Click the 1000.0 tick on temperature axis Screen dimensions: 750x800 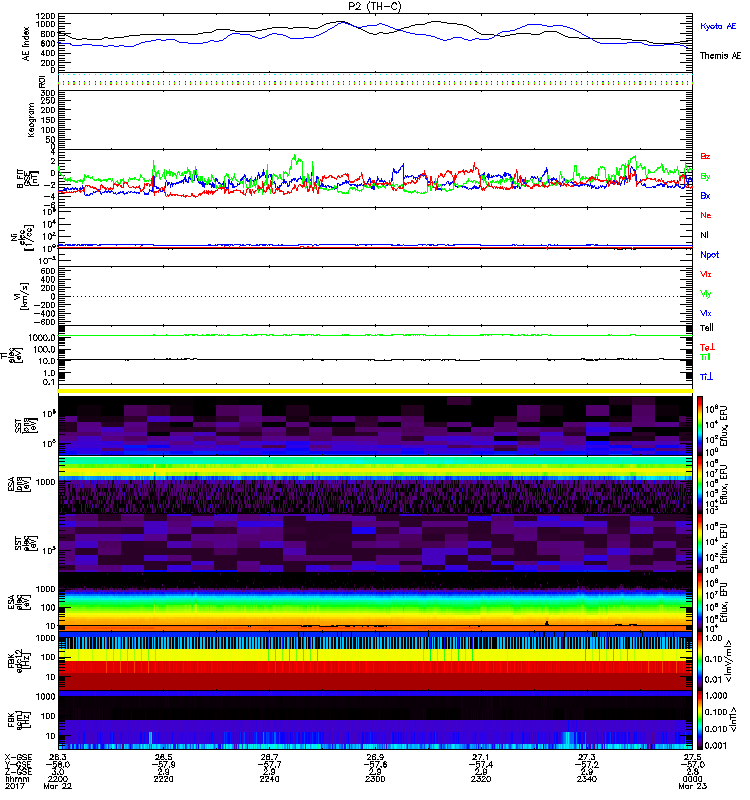pos(42,338)
